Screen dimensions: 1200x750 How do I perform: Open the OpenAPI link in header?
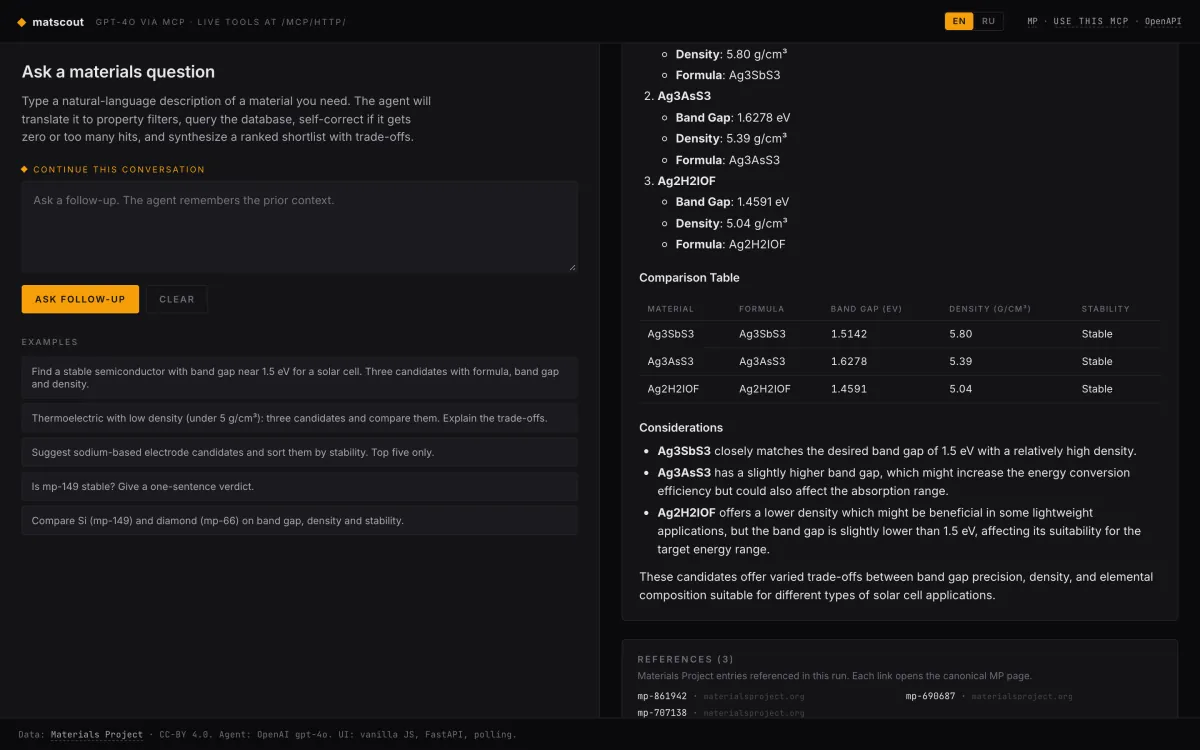coord(1163,21)
